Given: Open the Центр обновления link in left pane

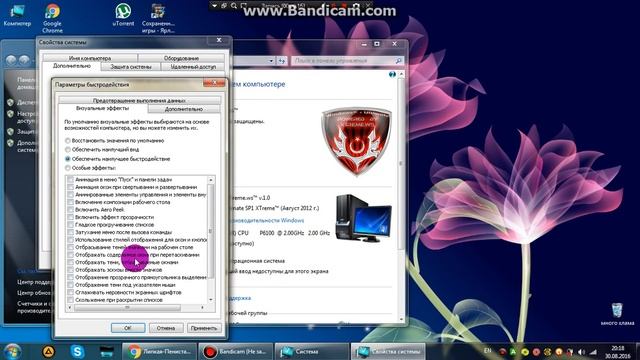Looking at the screenshot, I should click(35, 293).
